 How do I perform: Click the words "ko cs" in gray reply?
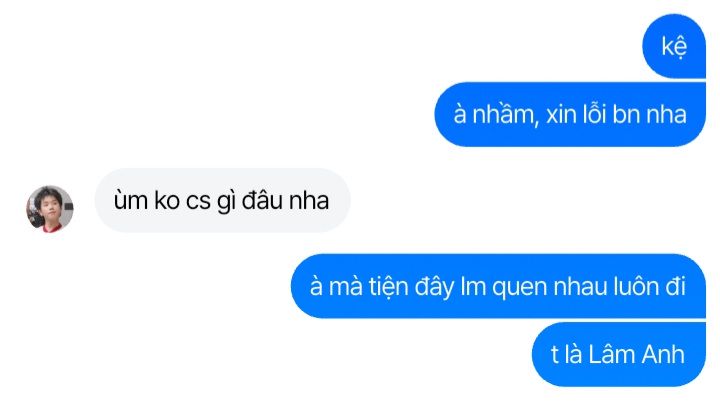click(x=182, y=201)
